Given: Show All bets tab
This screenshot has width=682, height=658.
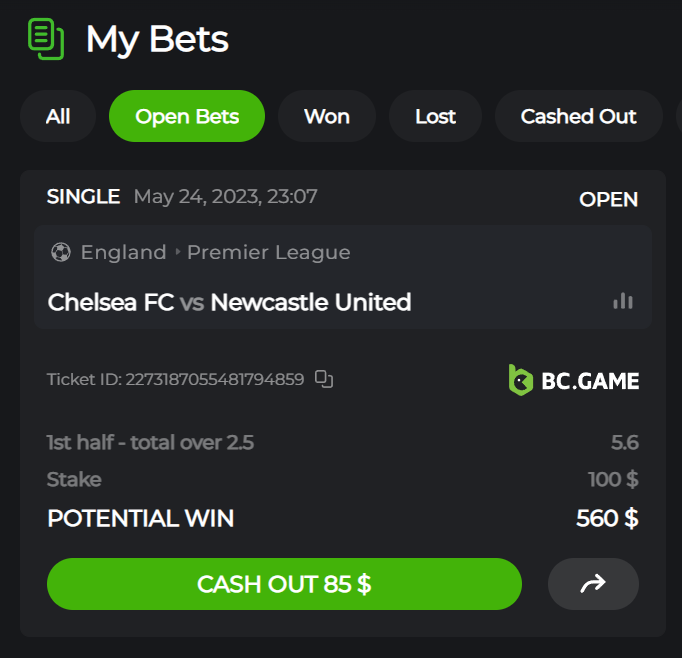Looking at the screenshot, I should (x=58, y=116).
